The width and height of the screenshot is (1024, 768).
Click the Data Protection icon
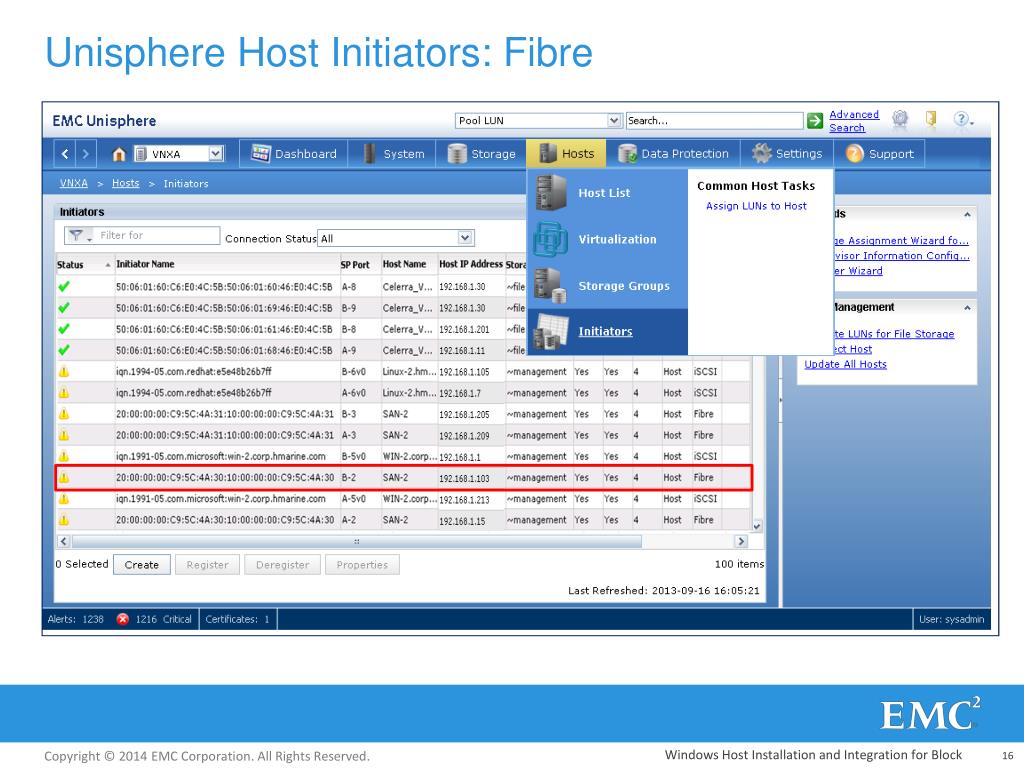[x=628, y=153]
